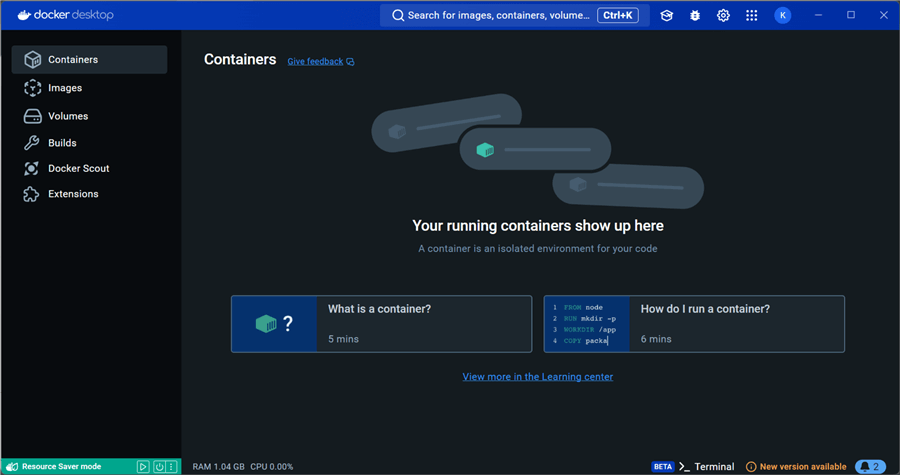Toggle the engine play/pause button

coord(143,466)
